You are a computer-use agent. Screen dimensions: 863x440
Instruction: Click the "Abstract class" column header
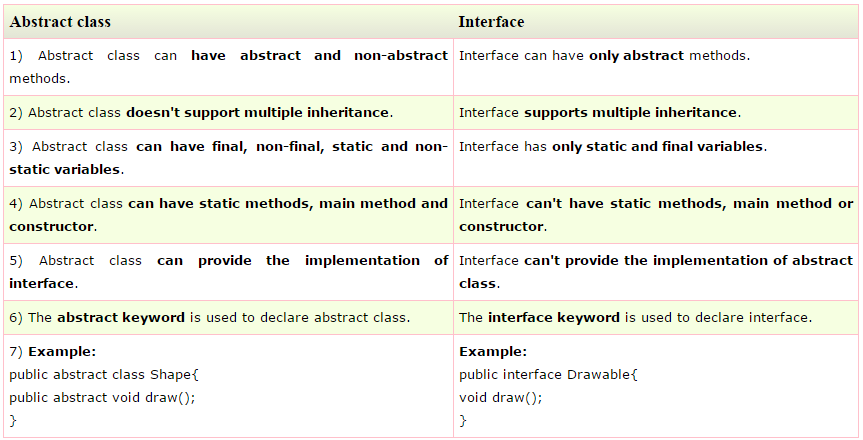pos(60,21)
